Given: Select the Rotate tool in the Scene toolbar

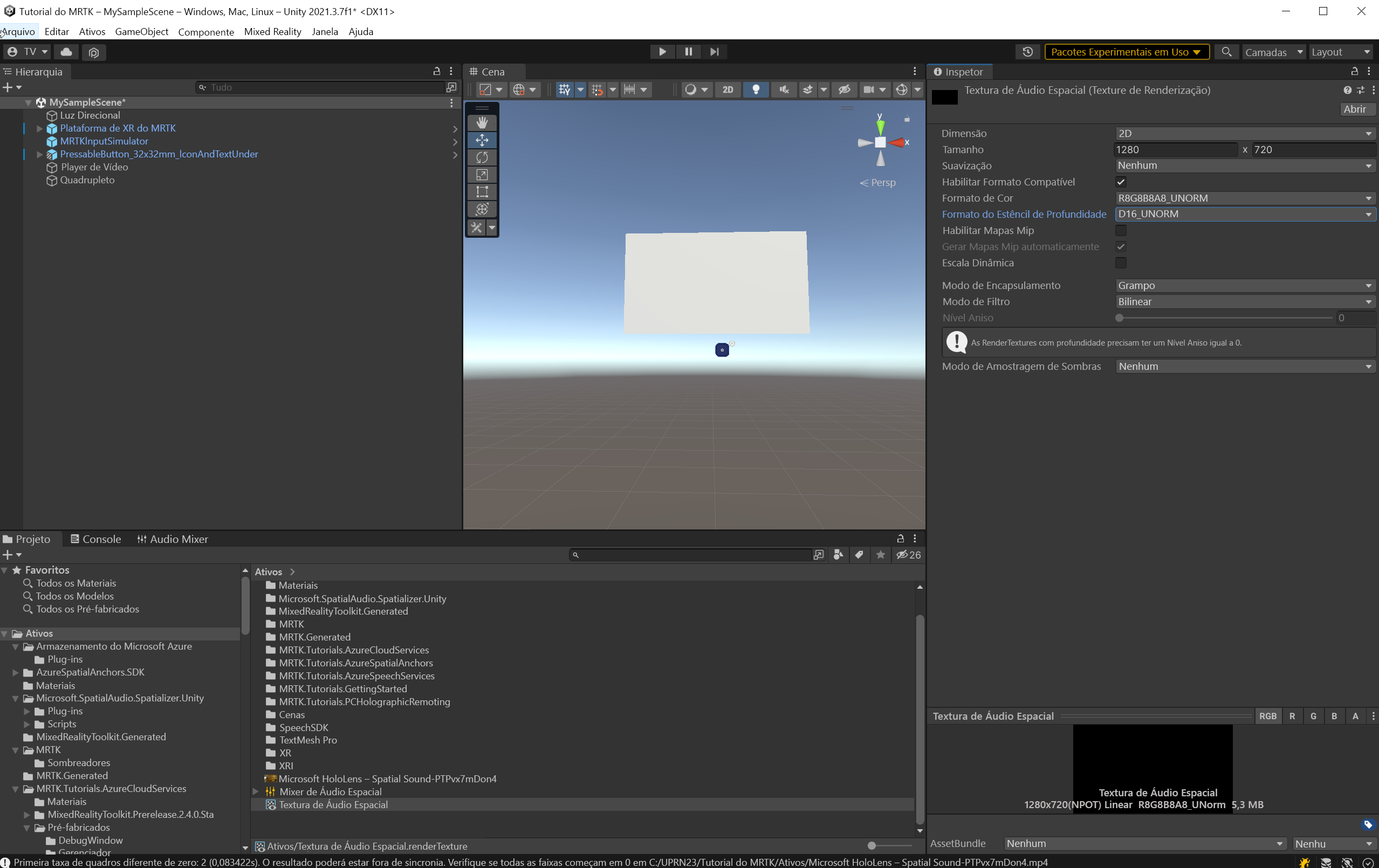Looking at the screenshot, I should click(x=482, y=157).
